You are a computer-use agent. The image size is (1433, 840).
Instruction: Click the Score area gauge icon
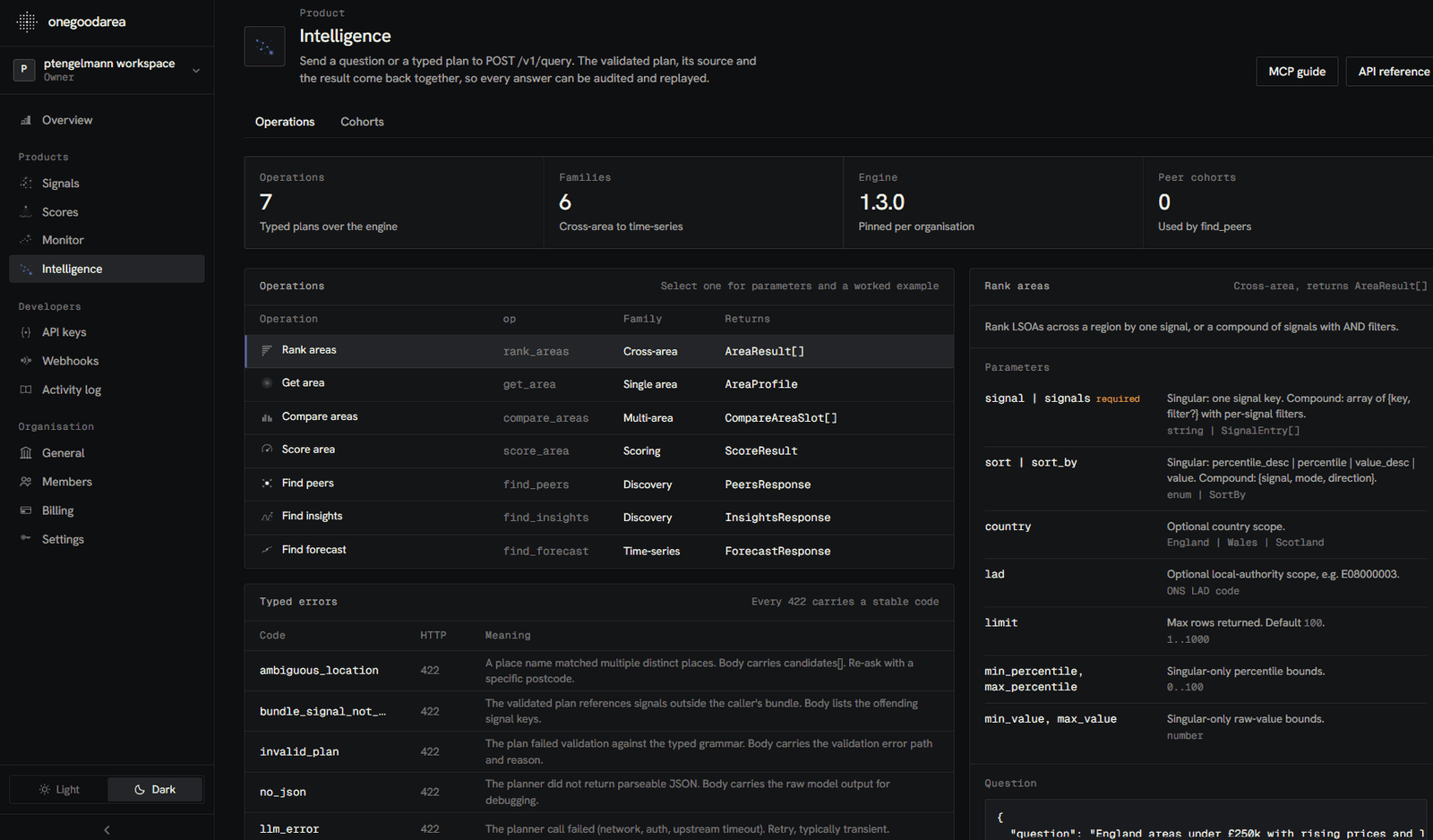tap(267, 450)
